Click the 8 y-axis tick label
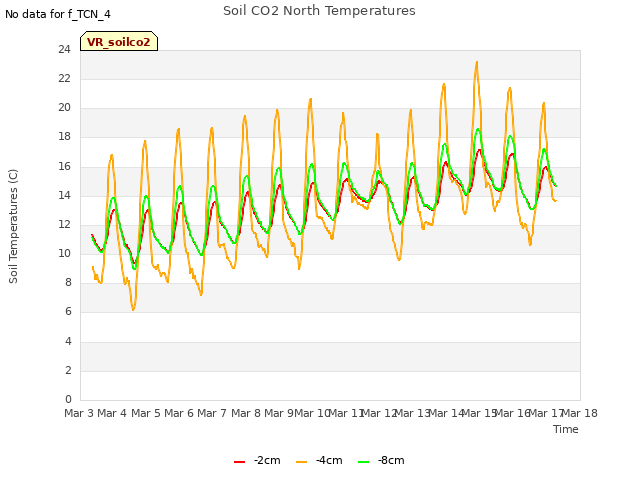 pyautogui.click(x=68, y=282)
